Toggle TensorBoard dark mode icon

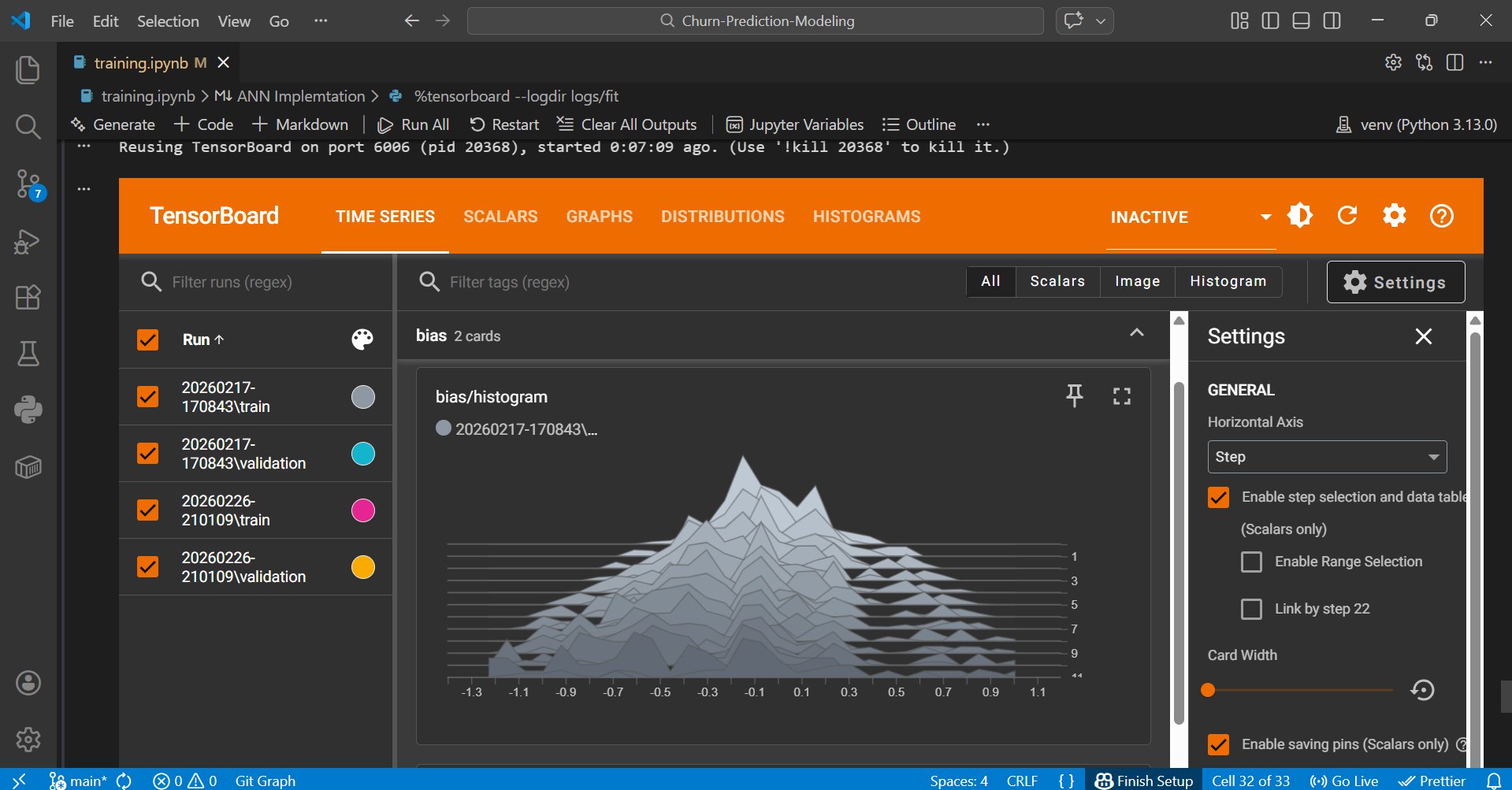(x=1300, y=216)
